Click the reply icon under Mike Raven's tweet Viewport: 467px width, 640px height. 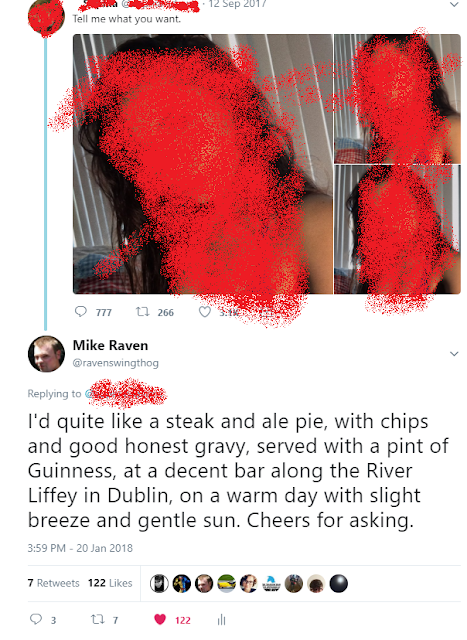pos(36,619)
